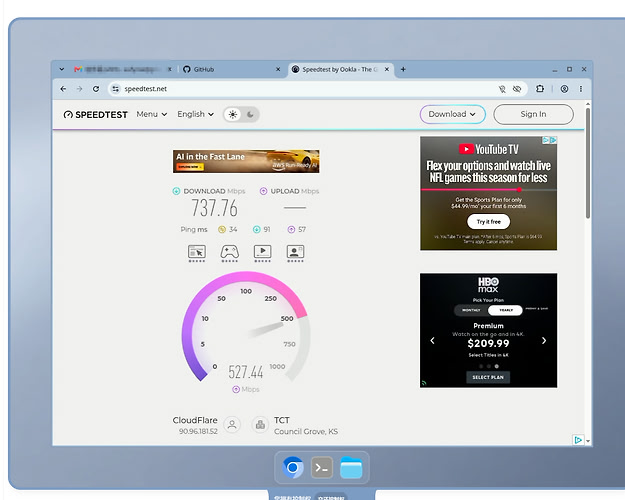Click the 527.44 upload speed reading
This screenshot has height=500, width=625.
point(246,372)
